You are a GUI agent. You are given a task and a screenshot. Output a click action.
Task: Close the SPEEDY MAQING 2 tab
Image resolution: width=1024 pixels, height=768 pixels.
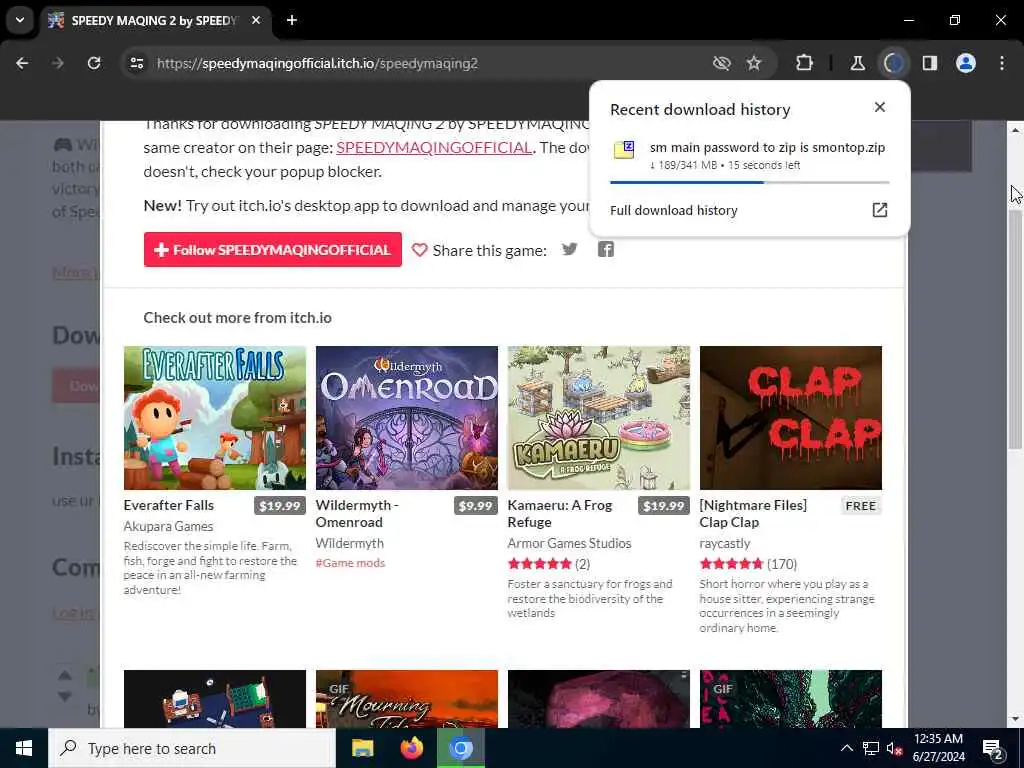(256, 20)
